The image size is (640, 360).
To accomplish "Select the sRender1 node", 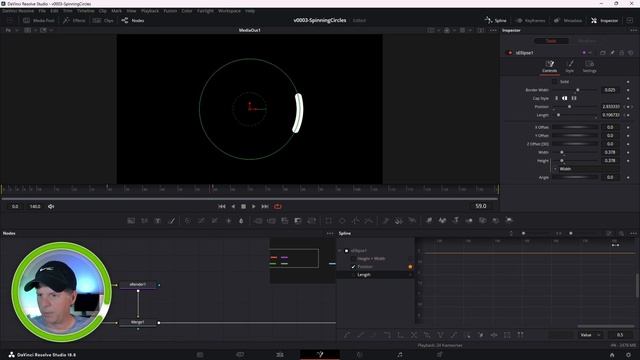I will click(138, 284).
